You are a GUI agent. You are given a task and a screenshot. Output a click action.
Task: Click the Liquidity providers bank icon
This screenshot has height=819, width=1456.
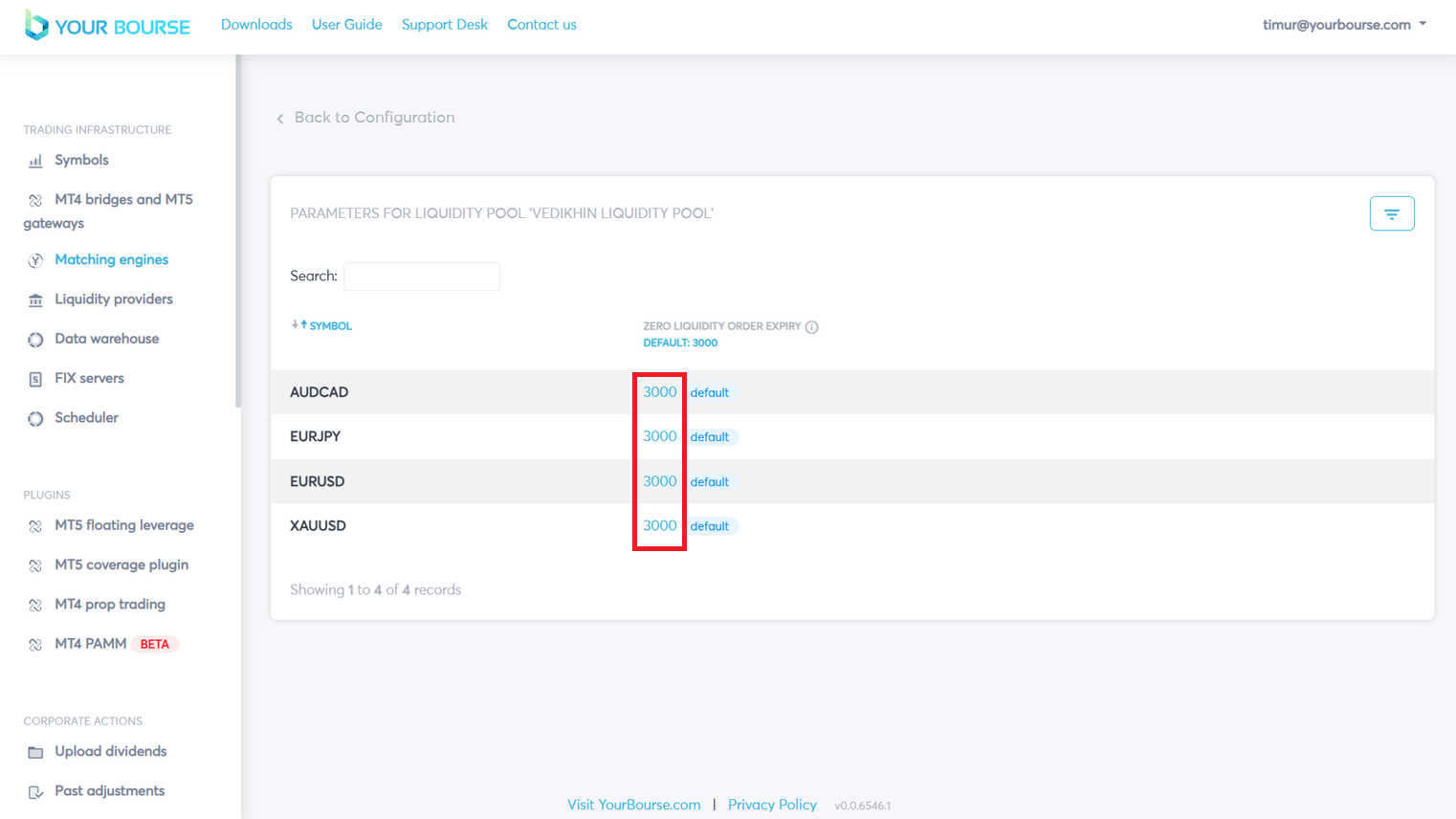pyautogui.click(x=35, y=300)
